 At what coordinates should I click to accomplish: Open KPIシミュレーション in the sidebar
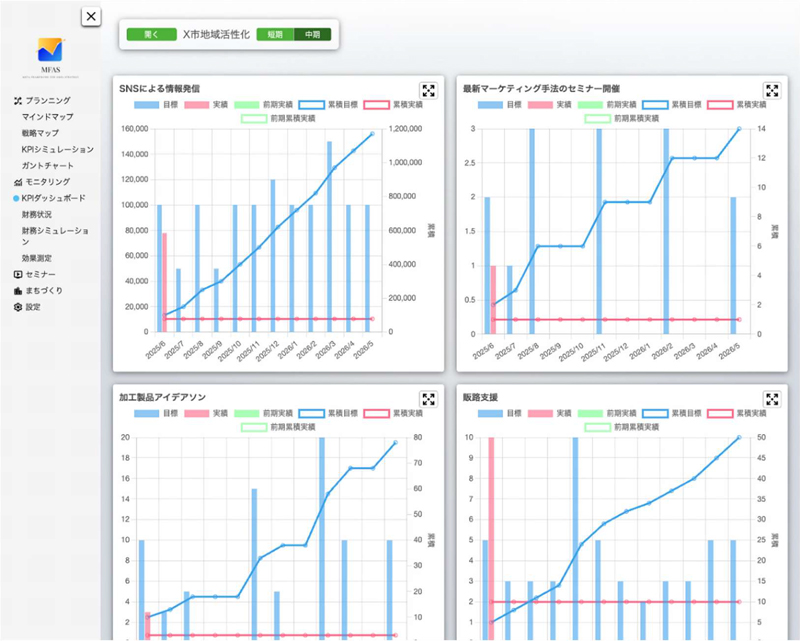(58, 150)
